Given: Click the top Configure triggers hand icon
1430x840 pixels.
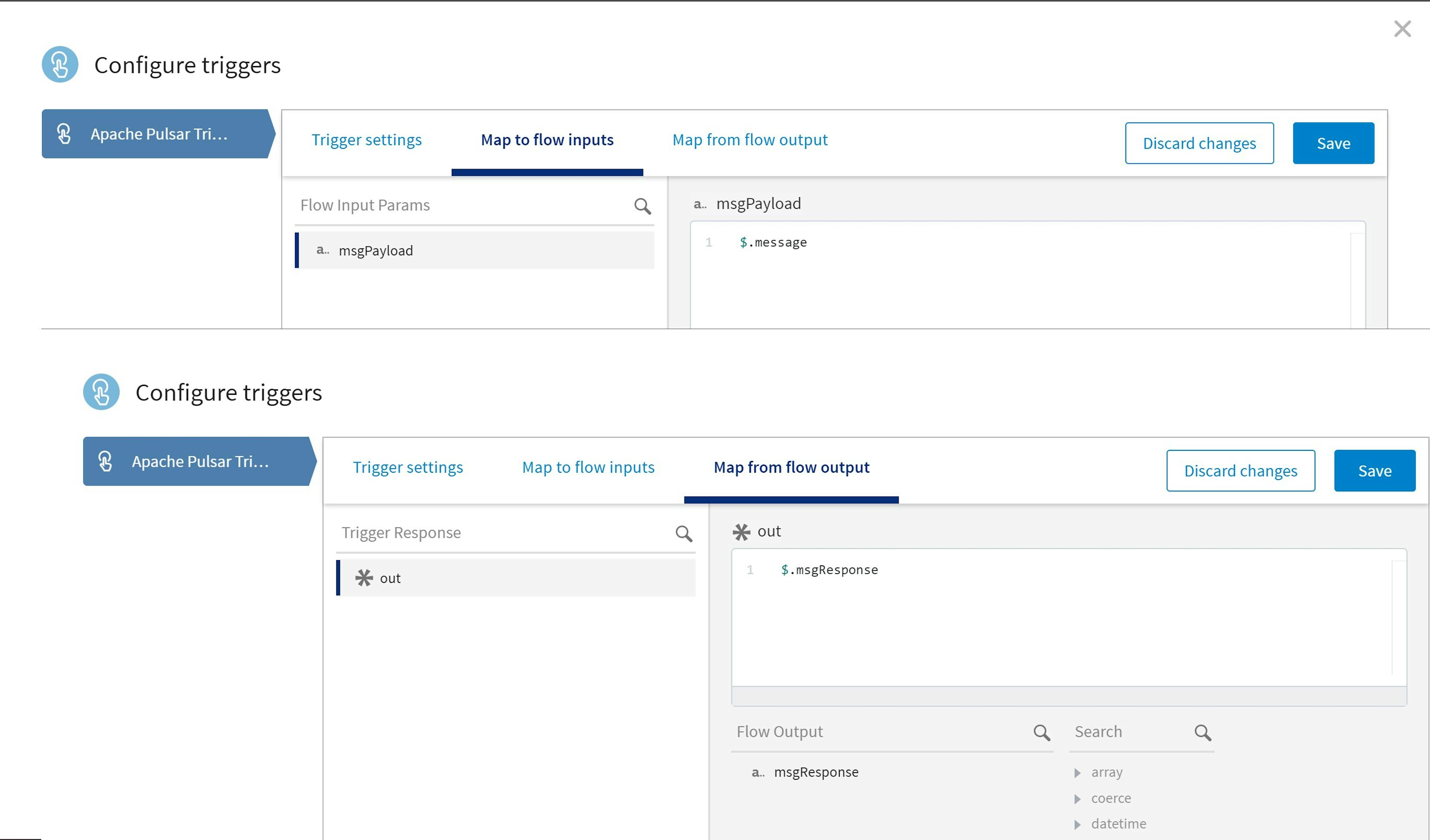Looking at the screenshot, I should 60,64.
